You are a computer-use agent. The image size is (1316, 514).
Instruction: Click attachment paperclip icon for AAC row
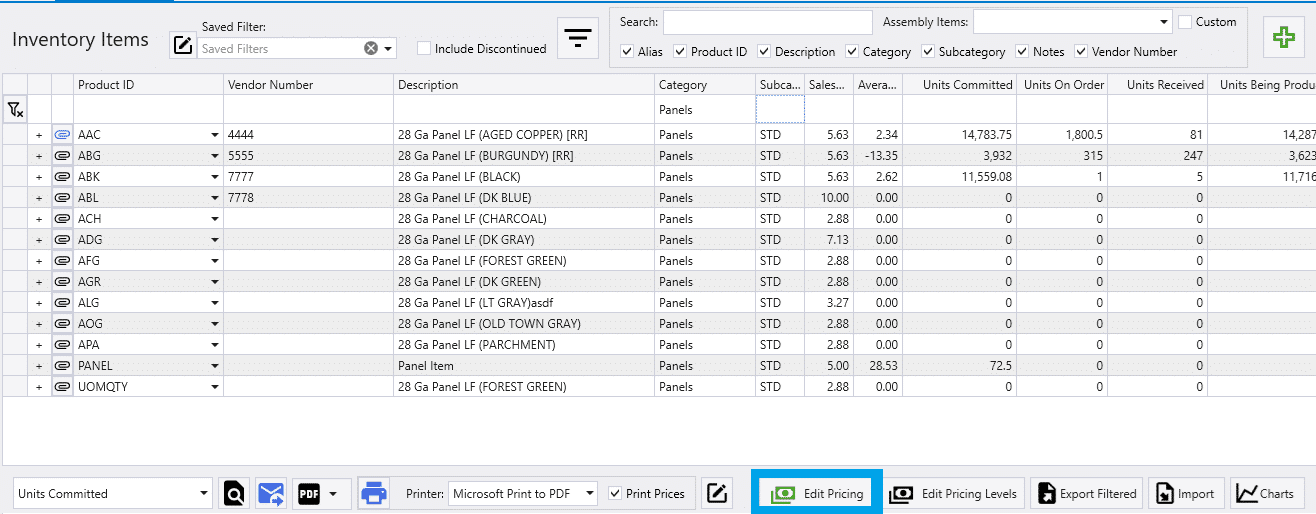(x=62, y=135)
